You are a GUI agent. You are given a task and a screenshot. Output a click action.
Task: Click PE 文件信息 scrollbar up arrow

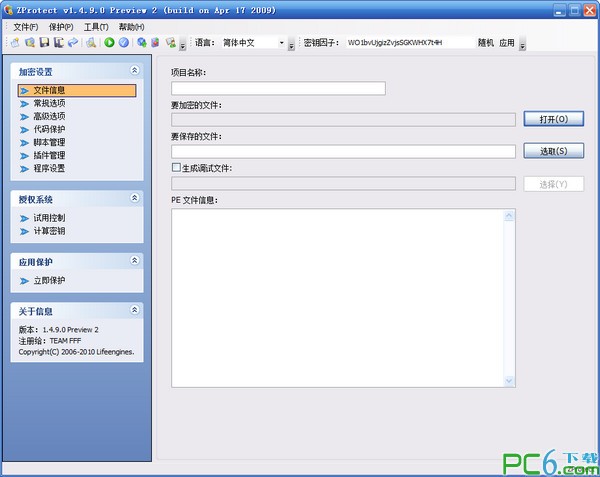[x=509, y=216]
